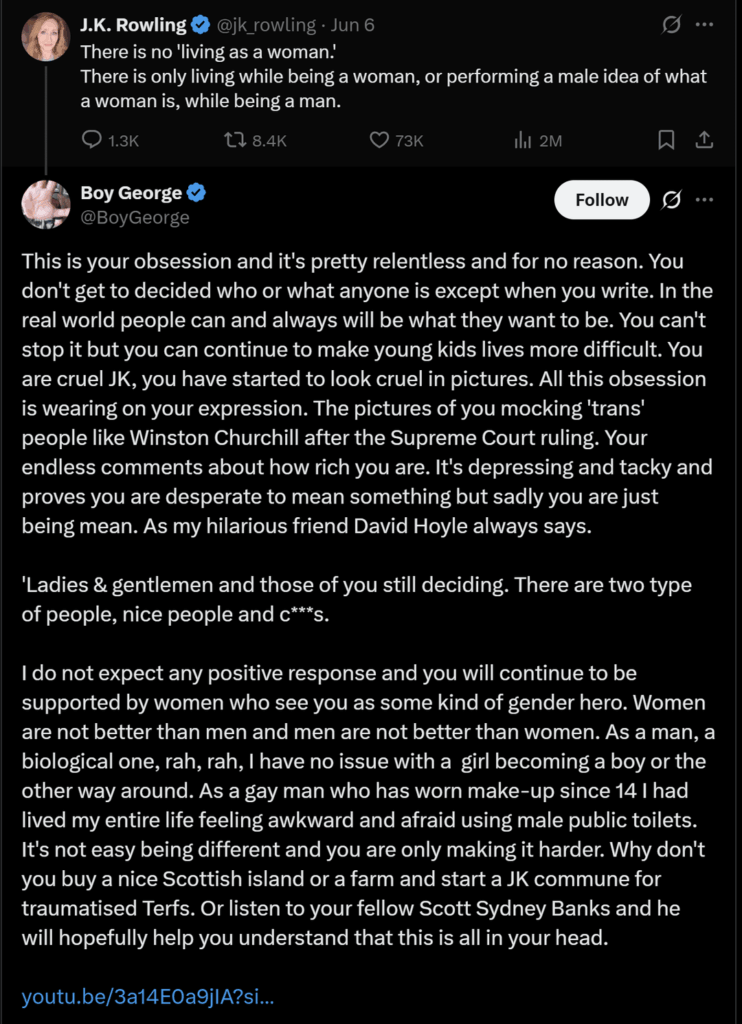Click Boy George's display name
The image size is (742, 1024).
[x=131, y=193]
